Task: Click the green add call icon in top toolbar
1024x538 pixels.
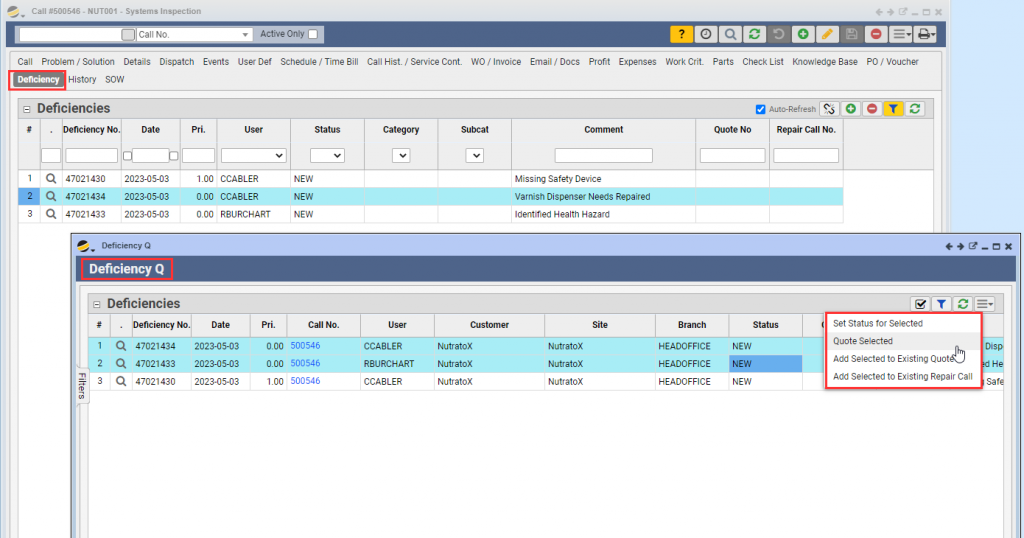Action: [803, 34]
